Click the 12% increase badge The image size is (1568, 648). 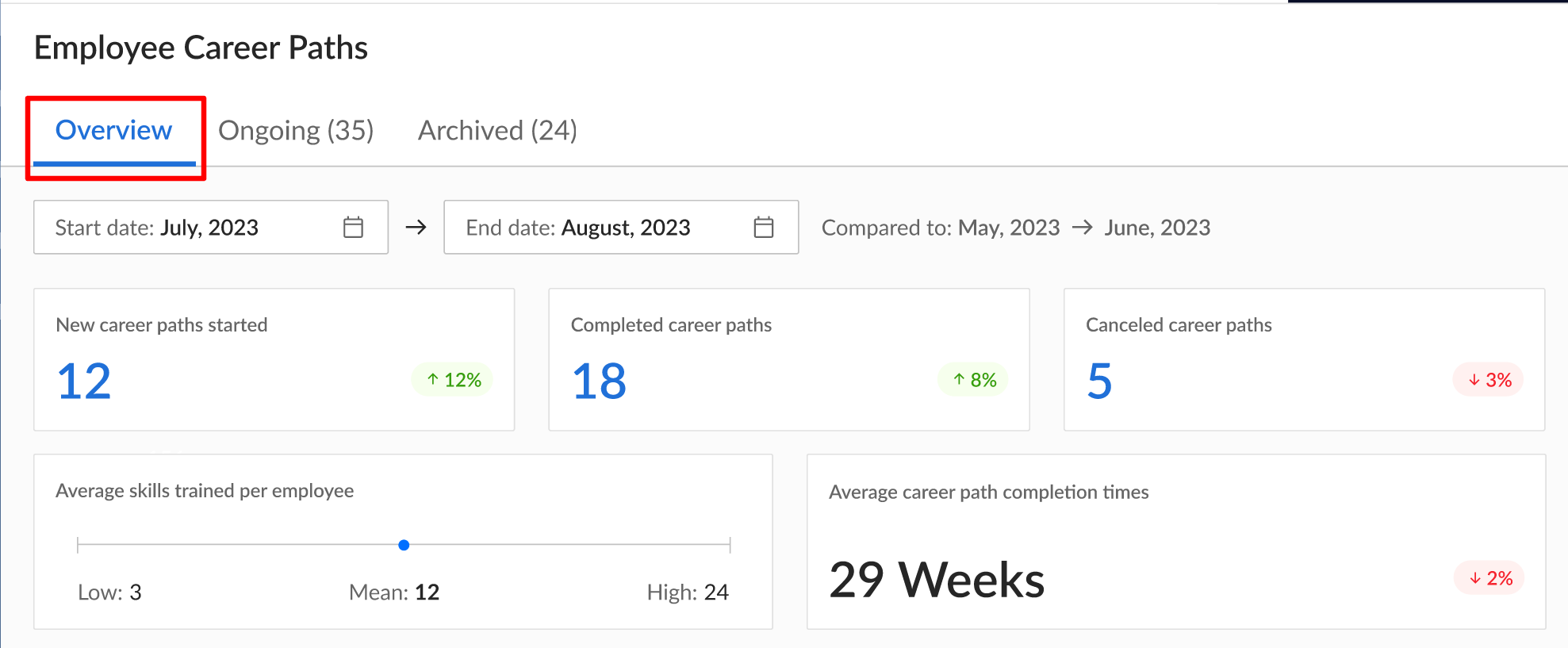[x=452, y=380]
